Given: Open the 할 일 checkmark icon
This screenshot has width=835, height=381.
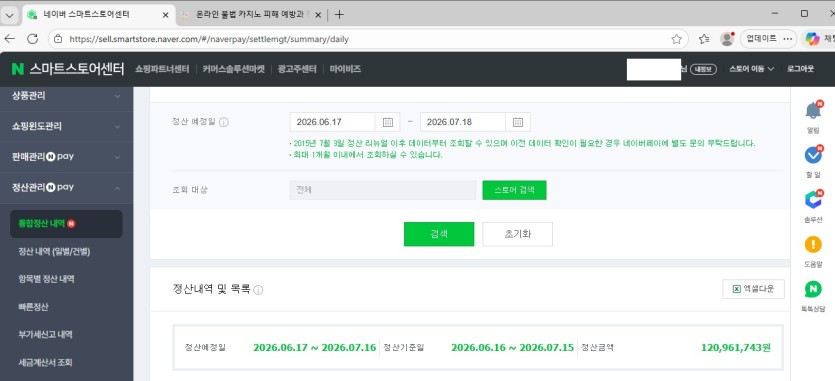Looking at the screenshot, I should (813, 155).
